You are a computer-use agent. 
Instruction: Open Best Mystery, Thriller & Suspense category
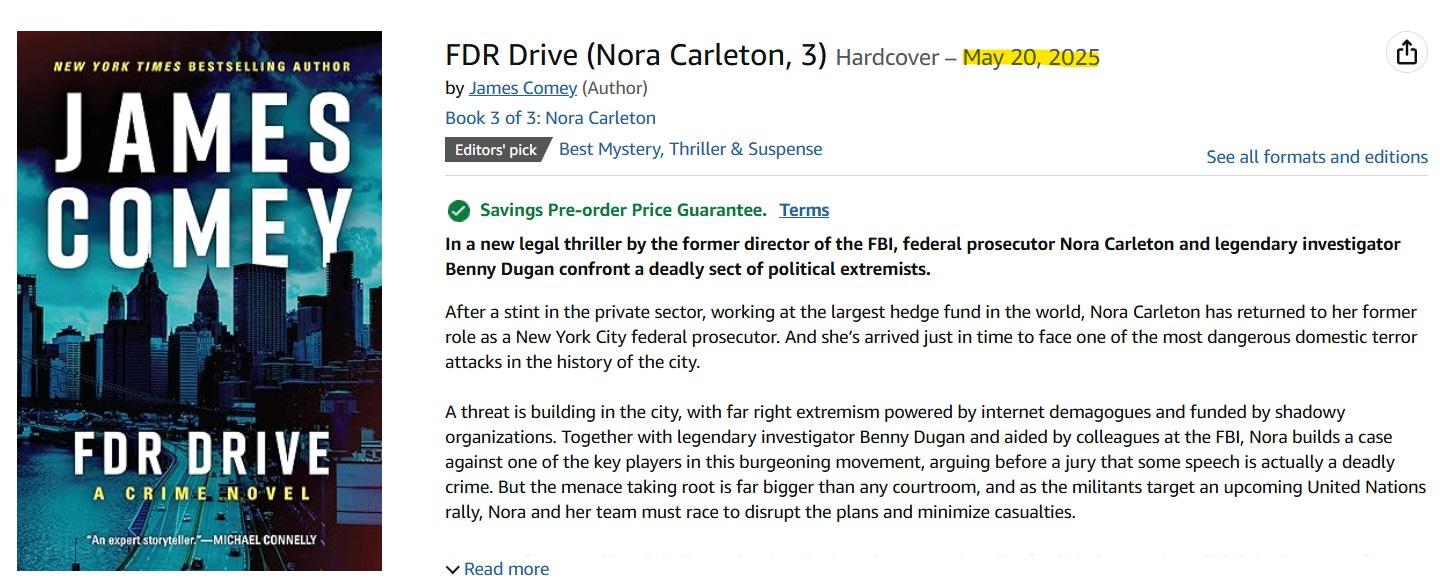click(x=689, y=148)
